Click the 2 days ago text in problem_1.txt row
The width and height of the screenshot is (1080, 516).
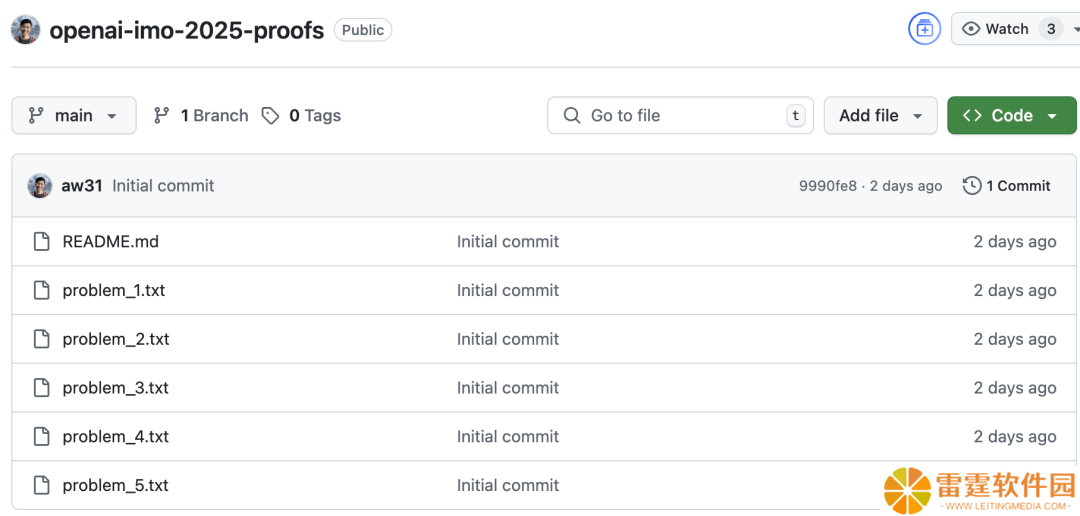click(1015, 291)
